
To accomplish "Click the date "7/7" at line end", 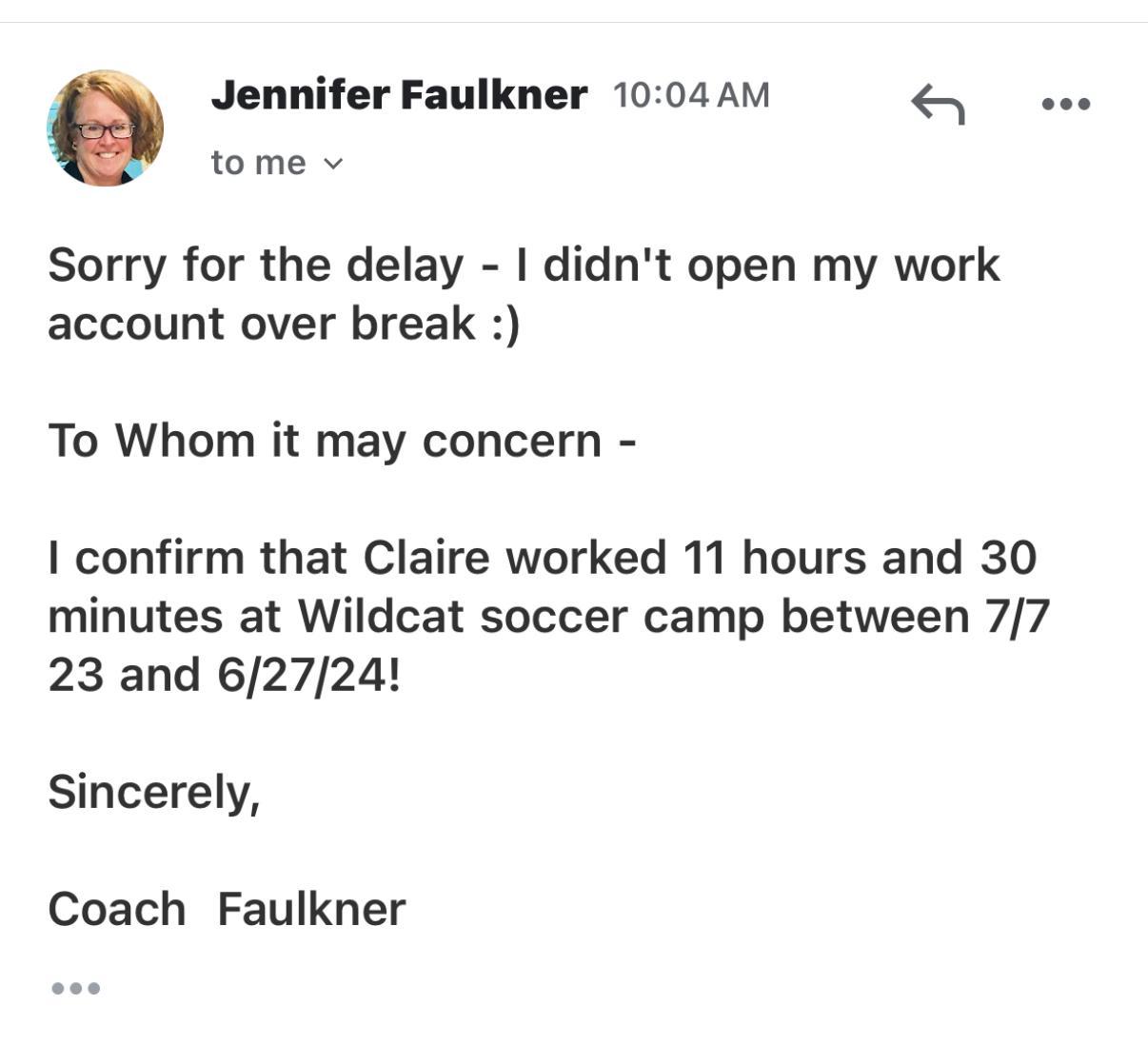I will click(x=1016, y=617).
